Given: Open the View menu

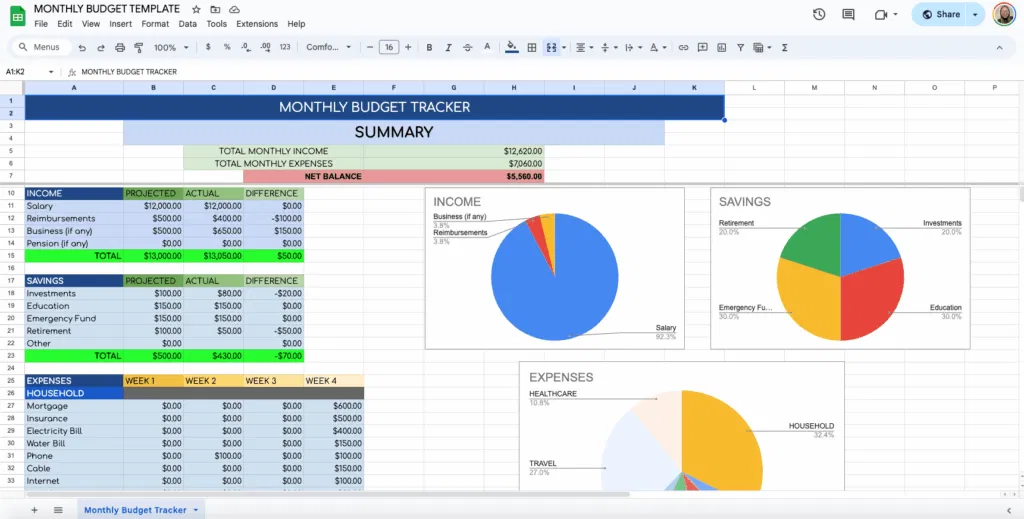Looking at the screenshot, I should [91, 24].
